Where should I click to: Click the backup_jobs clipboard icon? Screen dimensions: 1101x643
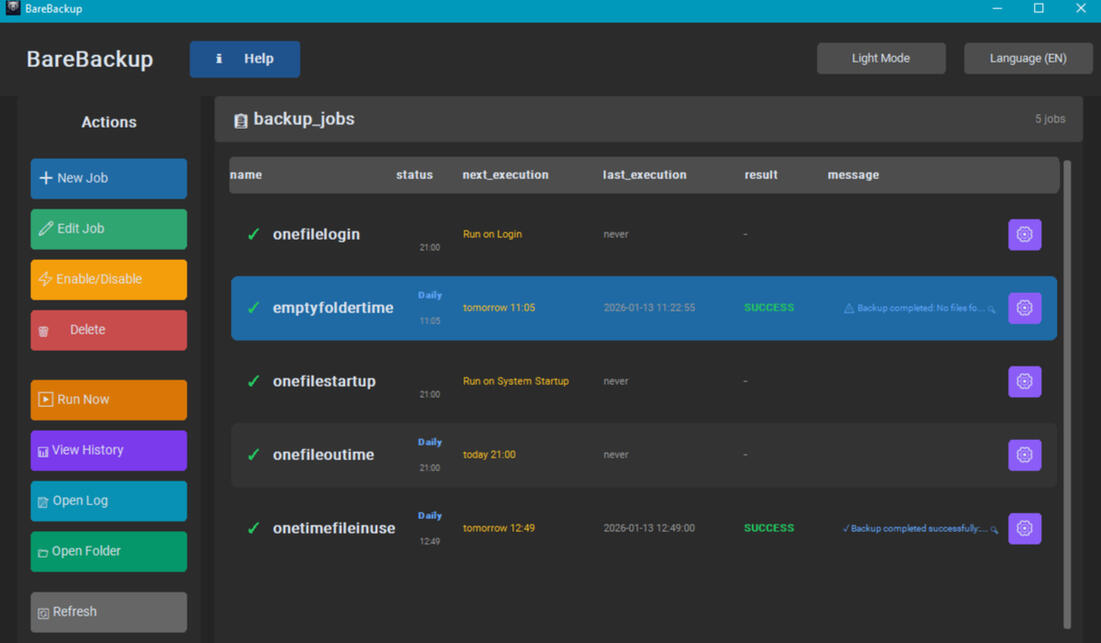click(x=240, y=120)
